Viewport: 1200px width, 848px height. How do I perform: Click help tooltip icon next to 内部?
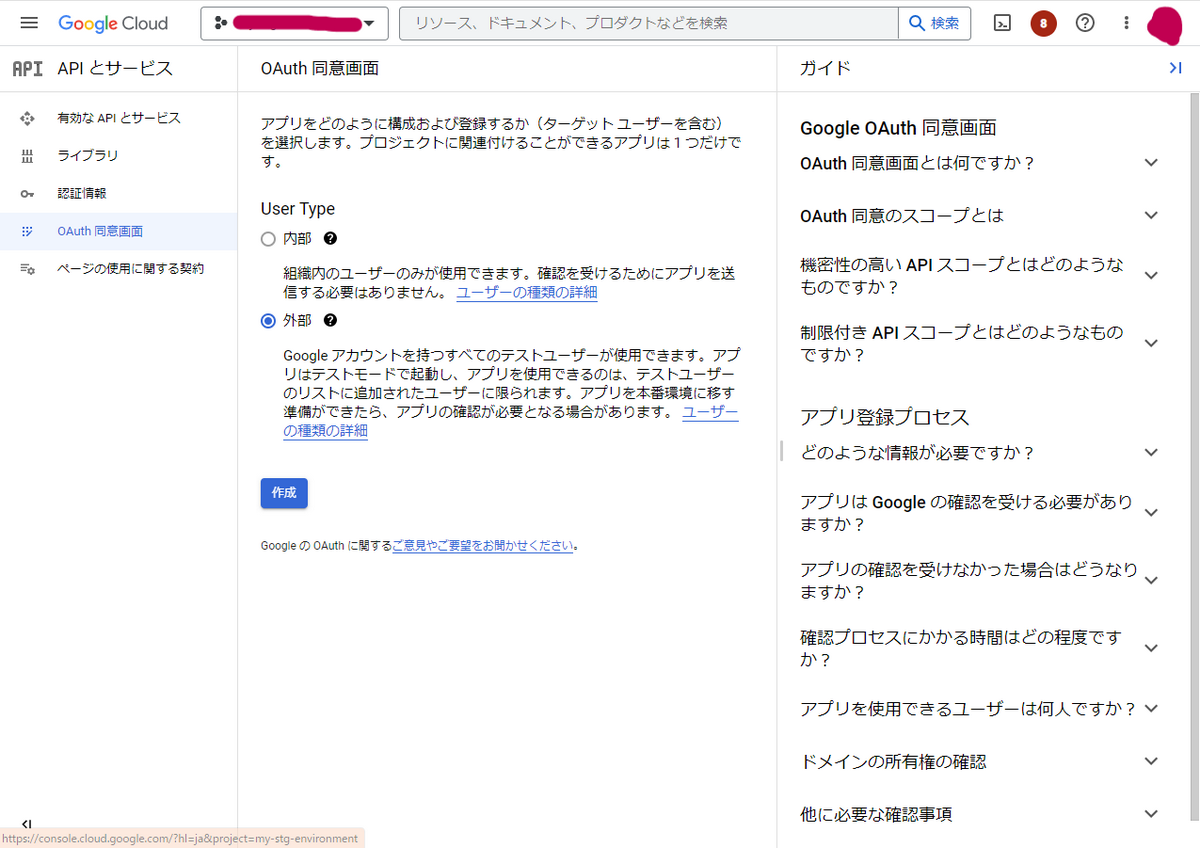[x=330, y=239]
